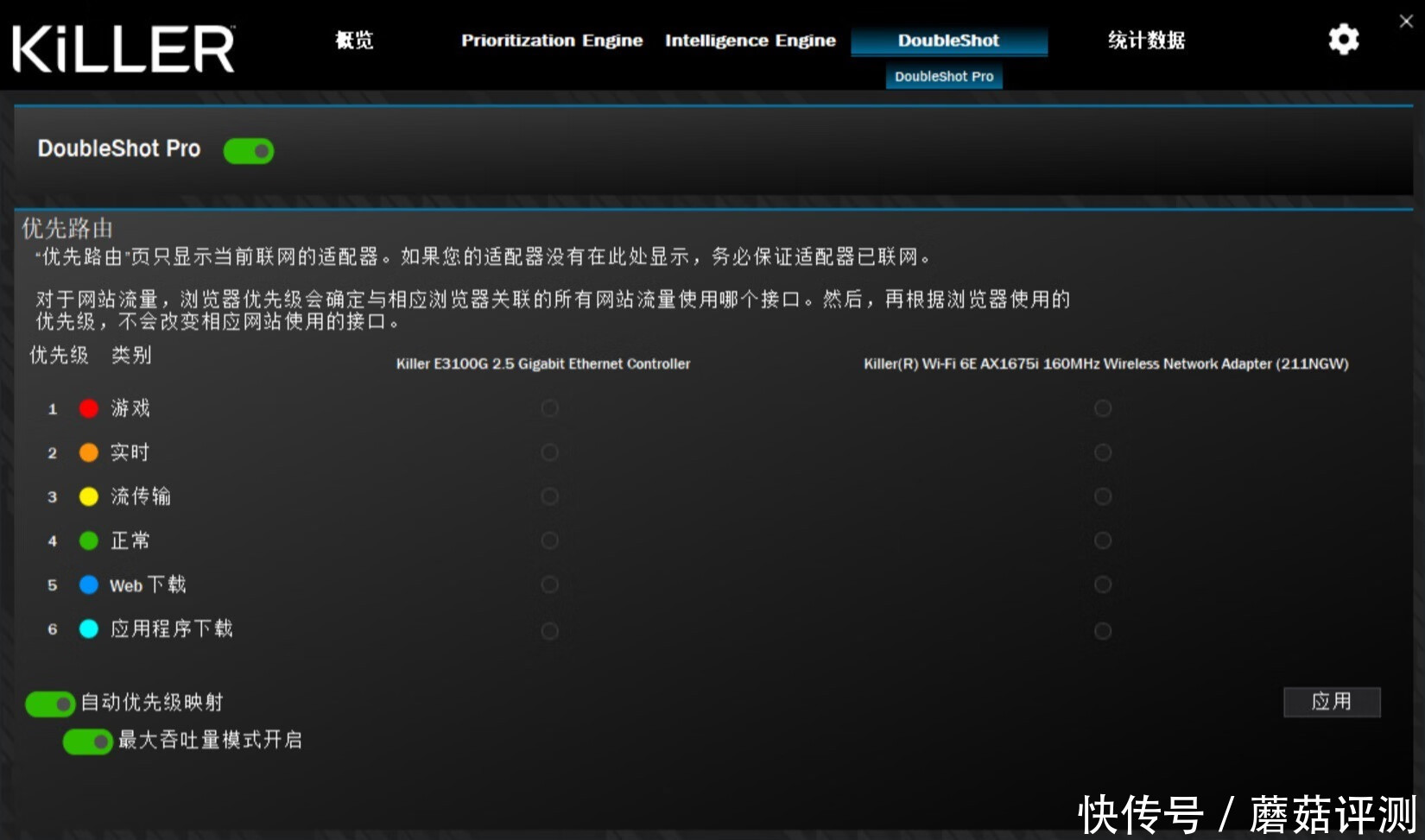Image resolution: width=1425 pixels, height=840 pixels.
Task: Click Killer Wi-Fi 6E AX1675i adapter header
Action: pos(1106,363)
